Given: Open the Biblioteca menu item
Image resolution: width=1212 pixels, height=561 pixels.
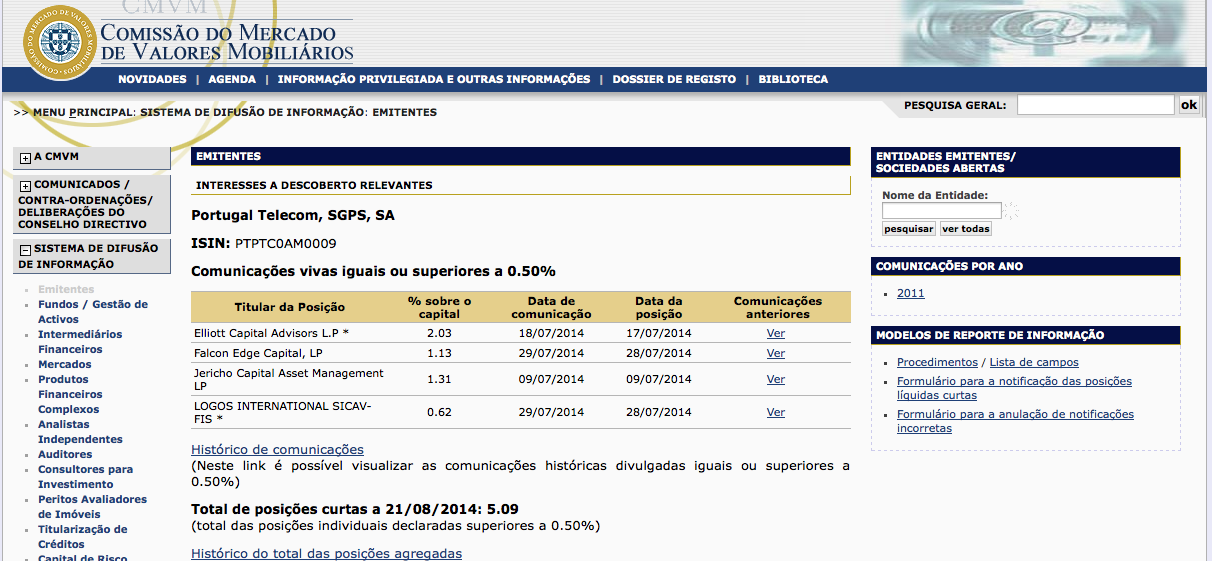Looking at the screenshot, I should [793, 79].
